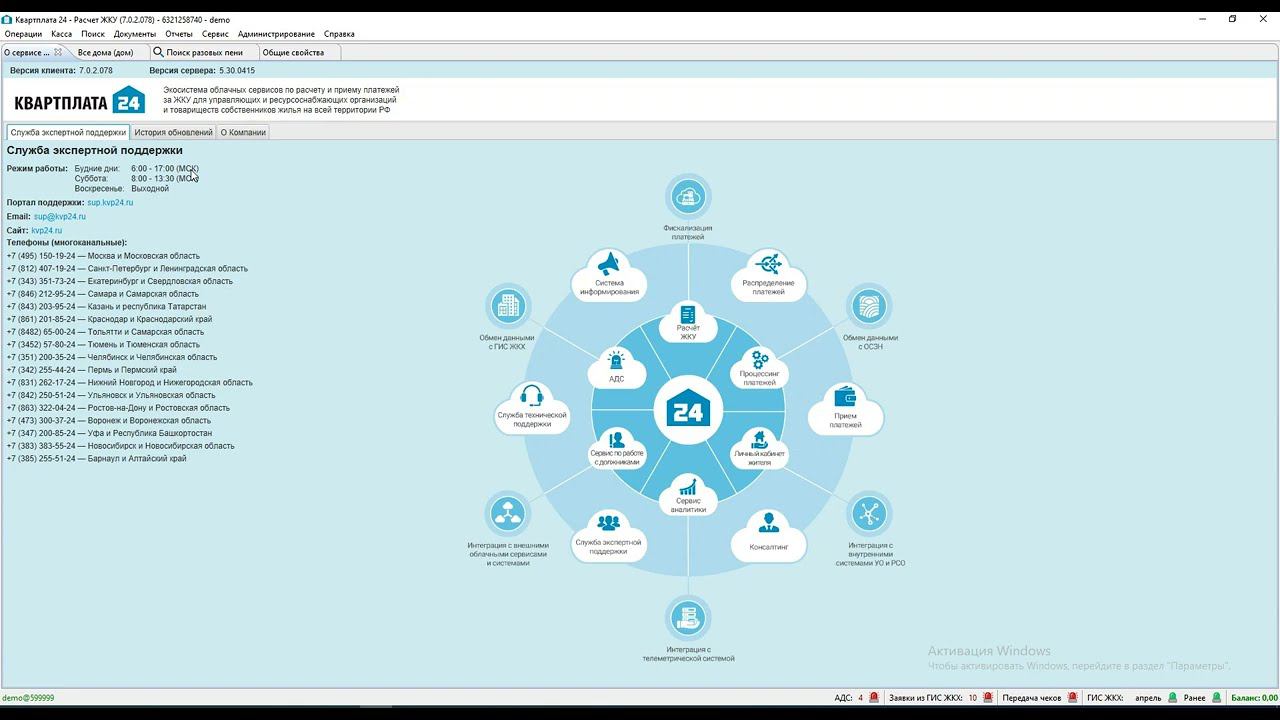The width and height of the screenshot is (1280, 720).
Task: Click the Передача чеков red alarm indicator
Action: 1072,698
